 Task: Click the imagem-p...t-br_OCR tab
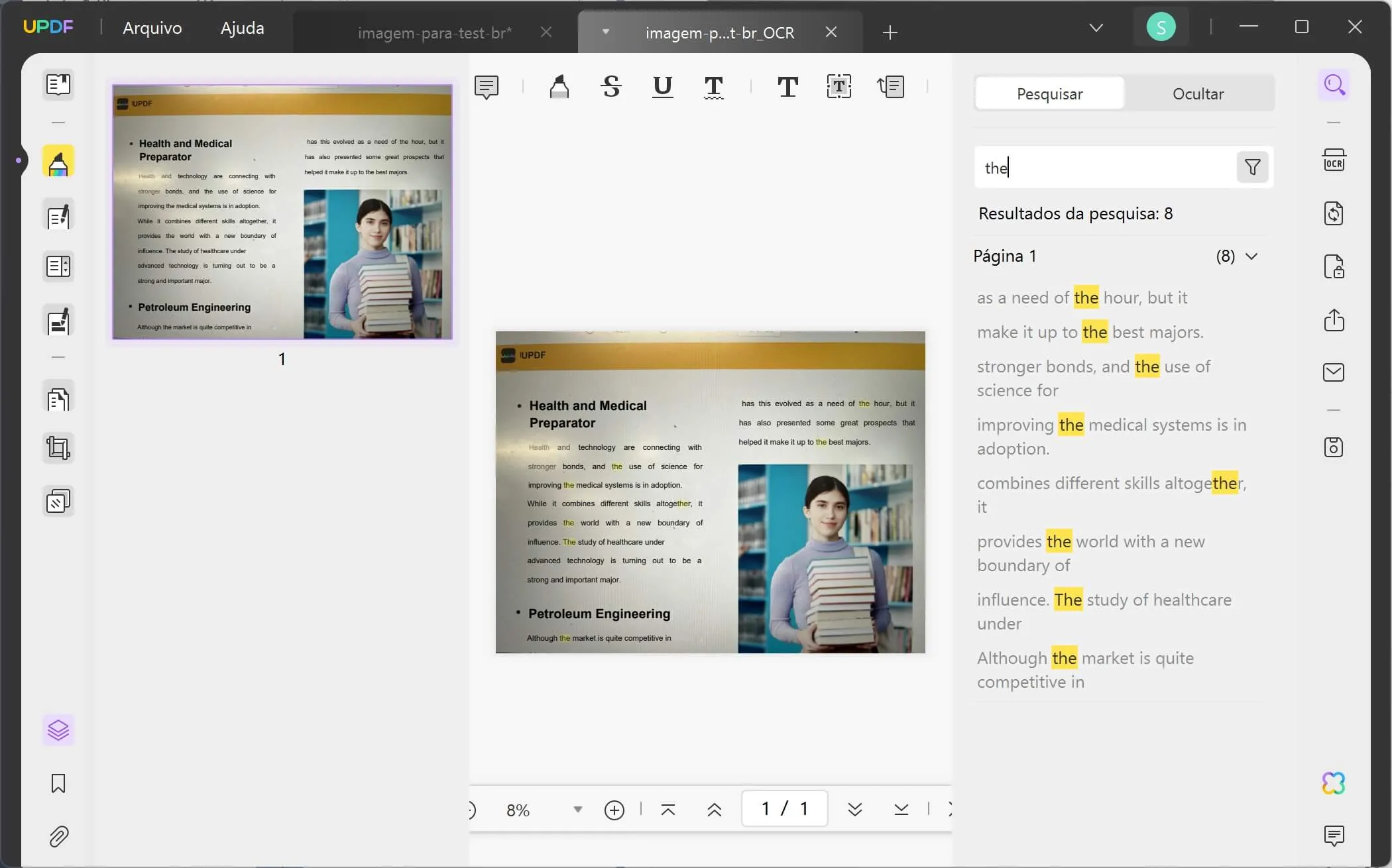[719, 31]
